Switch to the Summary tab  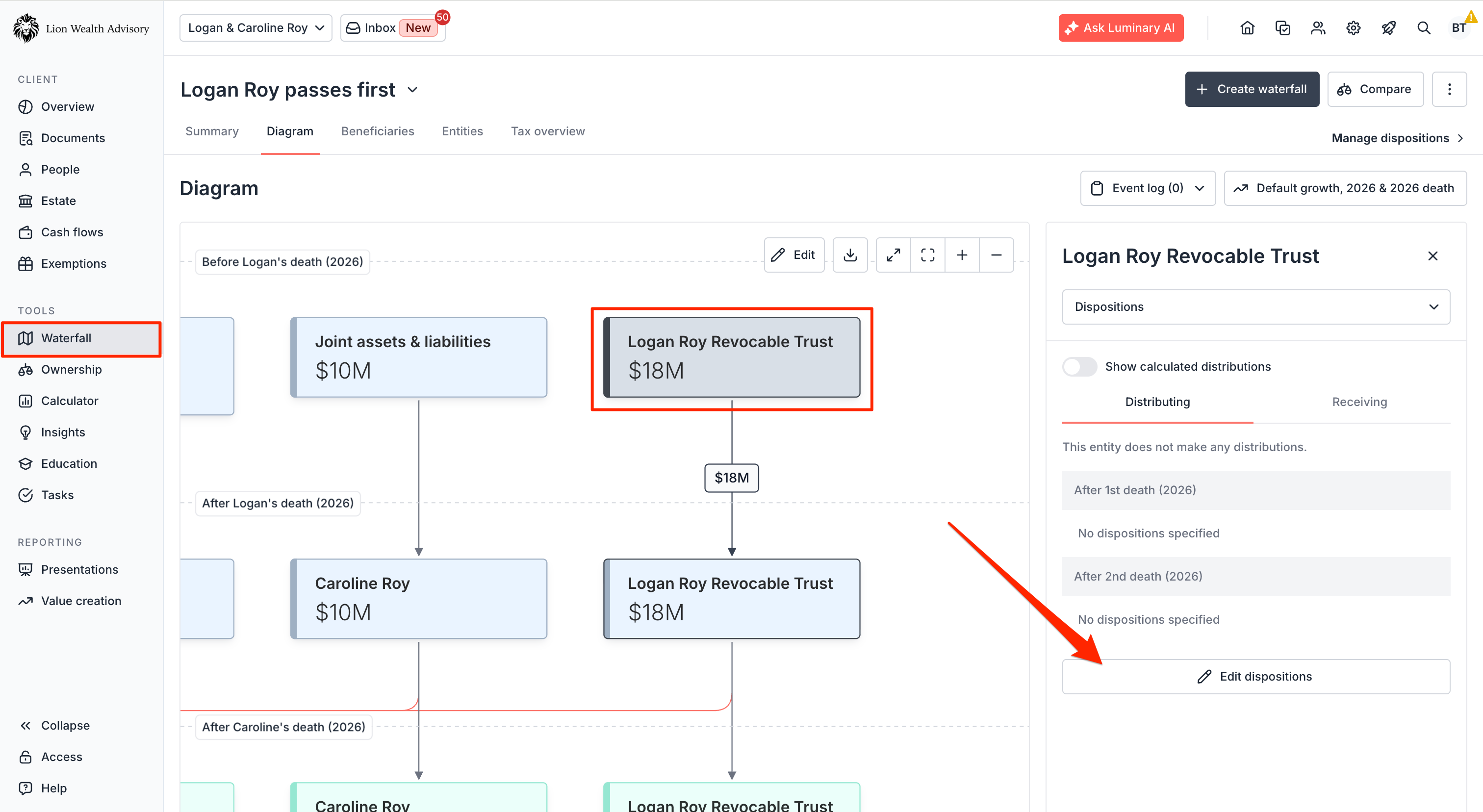tap(212, 131)
